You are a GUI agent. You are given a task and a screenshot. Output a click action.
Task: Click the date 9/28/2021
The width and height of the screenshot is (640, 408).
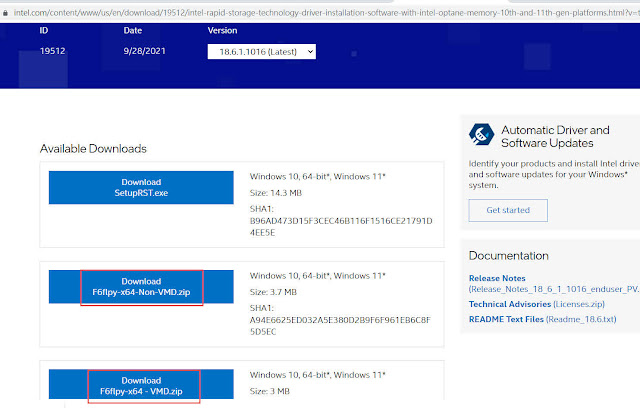pyautogui.click(x=144, y=51)
